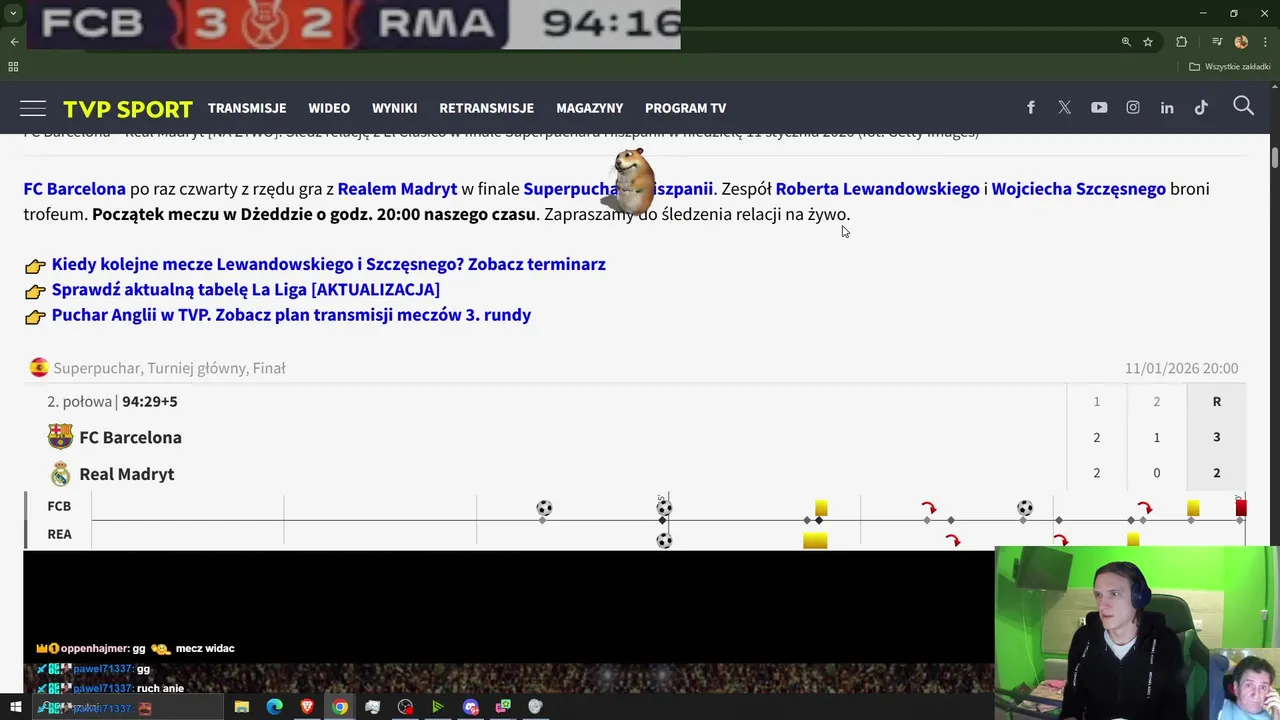This screenshot has height=720, width=1280.
Task: Click the TVP SPORT logo
Action: [x=128, y=109]
